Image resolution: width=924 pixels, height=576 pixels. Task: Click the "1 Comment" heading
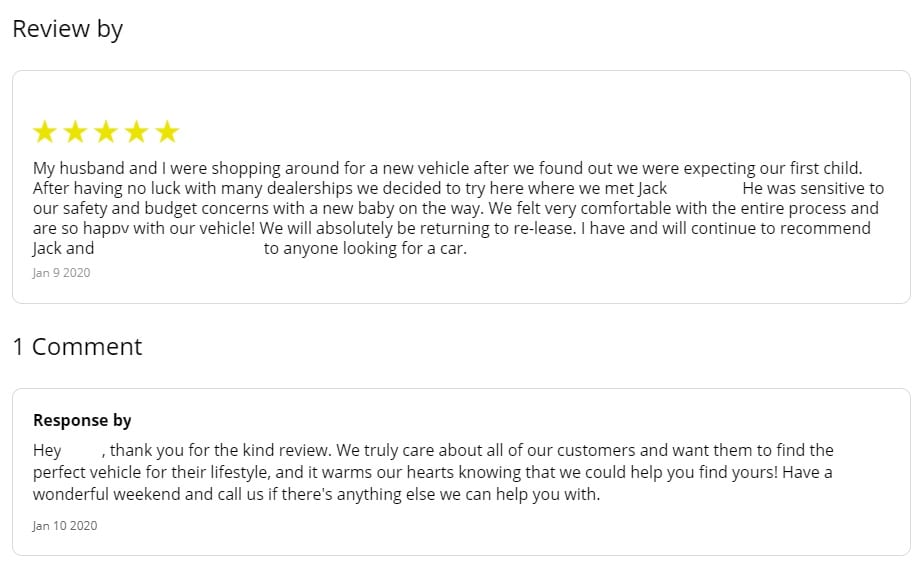click(x=77, y=347)
